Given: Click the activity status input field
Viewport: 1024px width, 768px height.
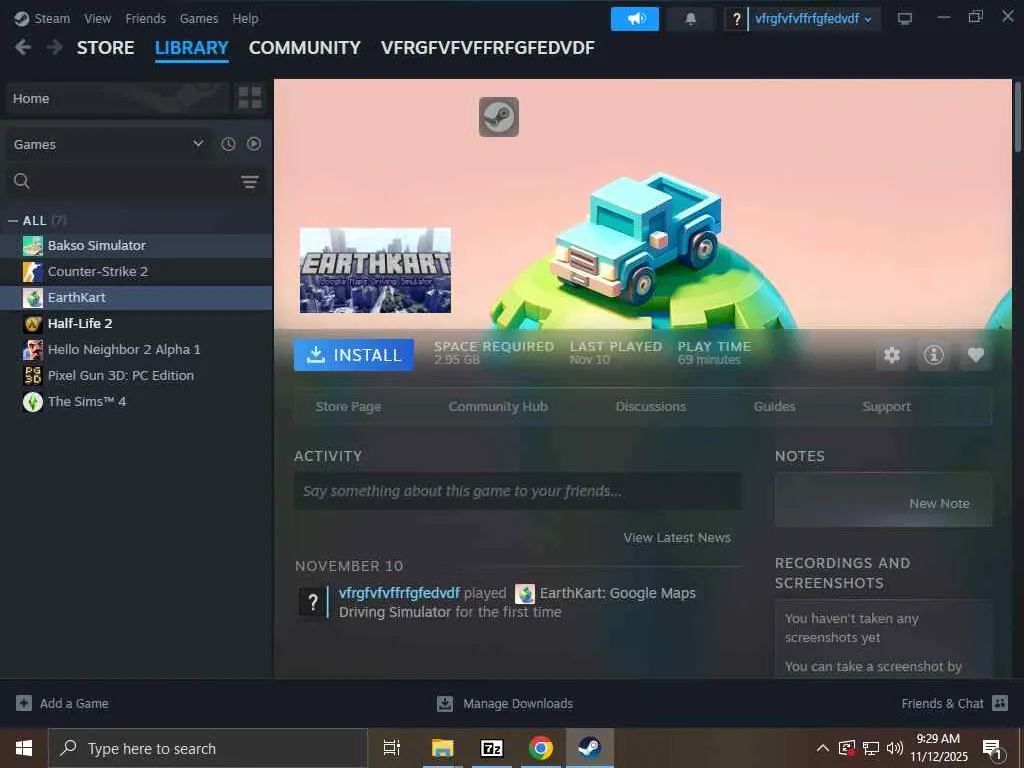Looking at the screenshot, I should [x=518, y=491].
